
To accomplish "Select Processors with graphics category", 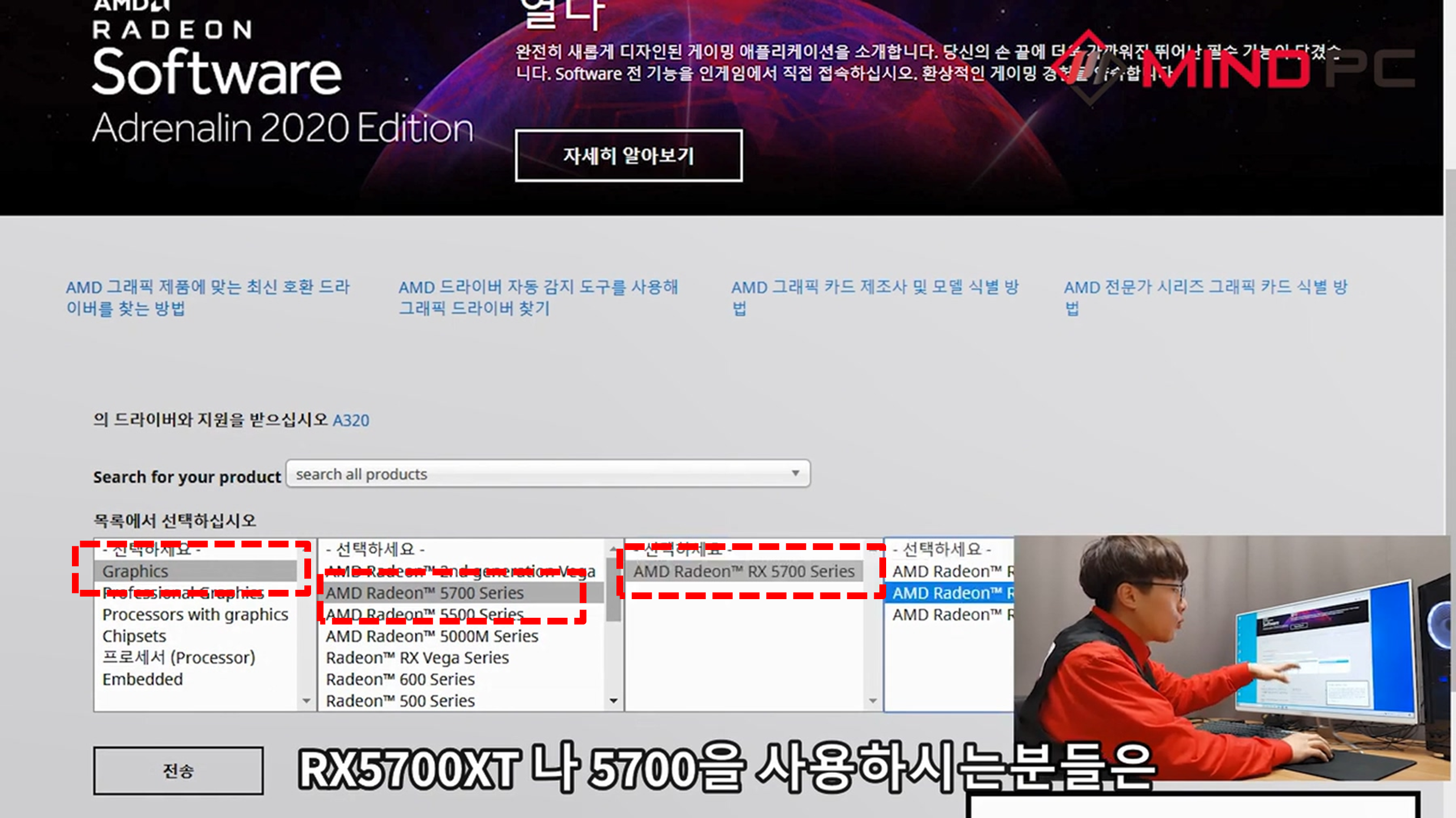I will click(195, 615).
